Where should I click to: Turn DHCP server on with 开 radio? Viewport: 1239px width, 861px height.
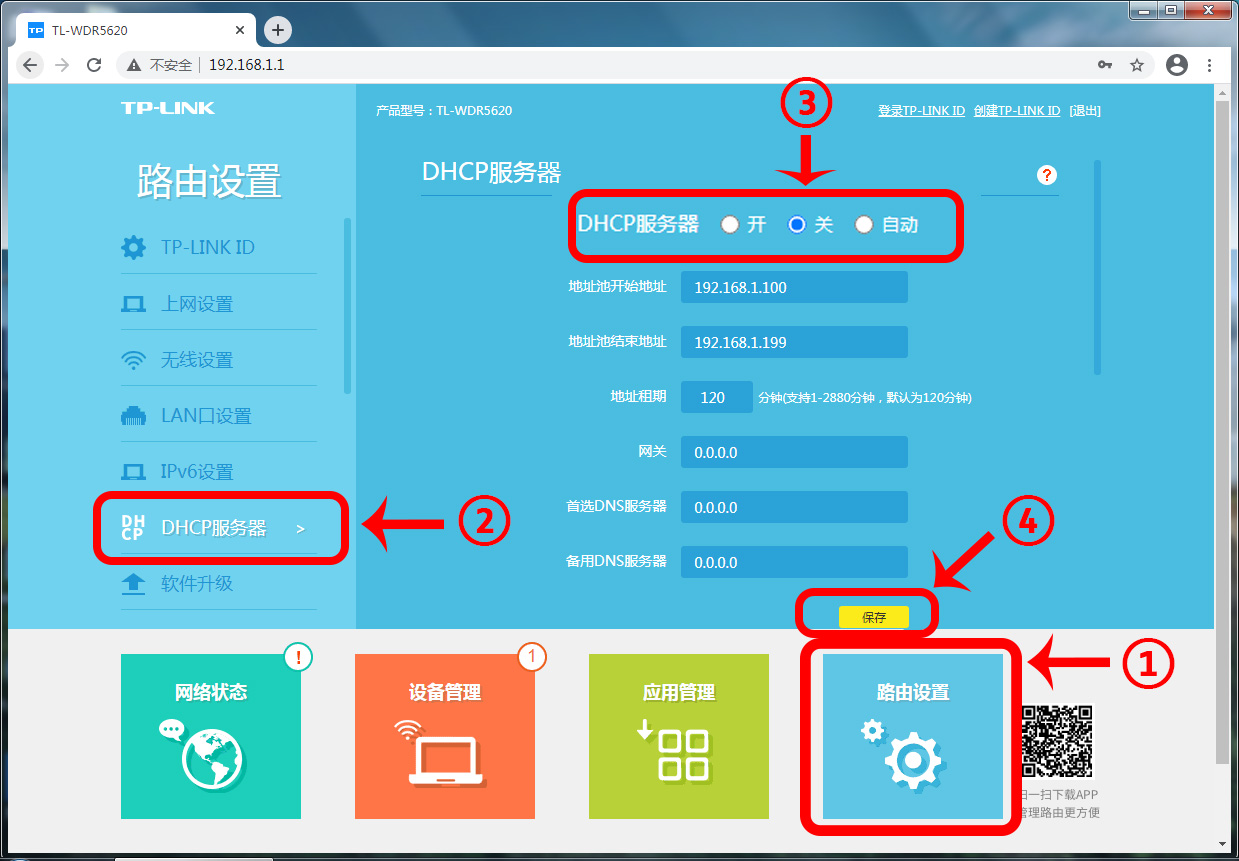(730, 225)
